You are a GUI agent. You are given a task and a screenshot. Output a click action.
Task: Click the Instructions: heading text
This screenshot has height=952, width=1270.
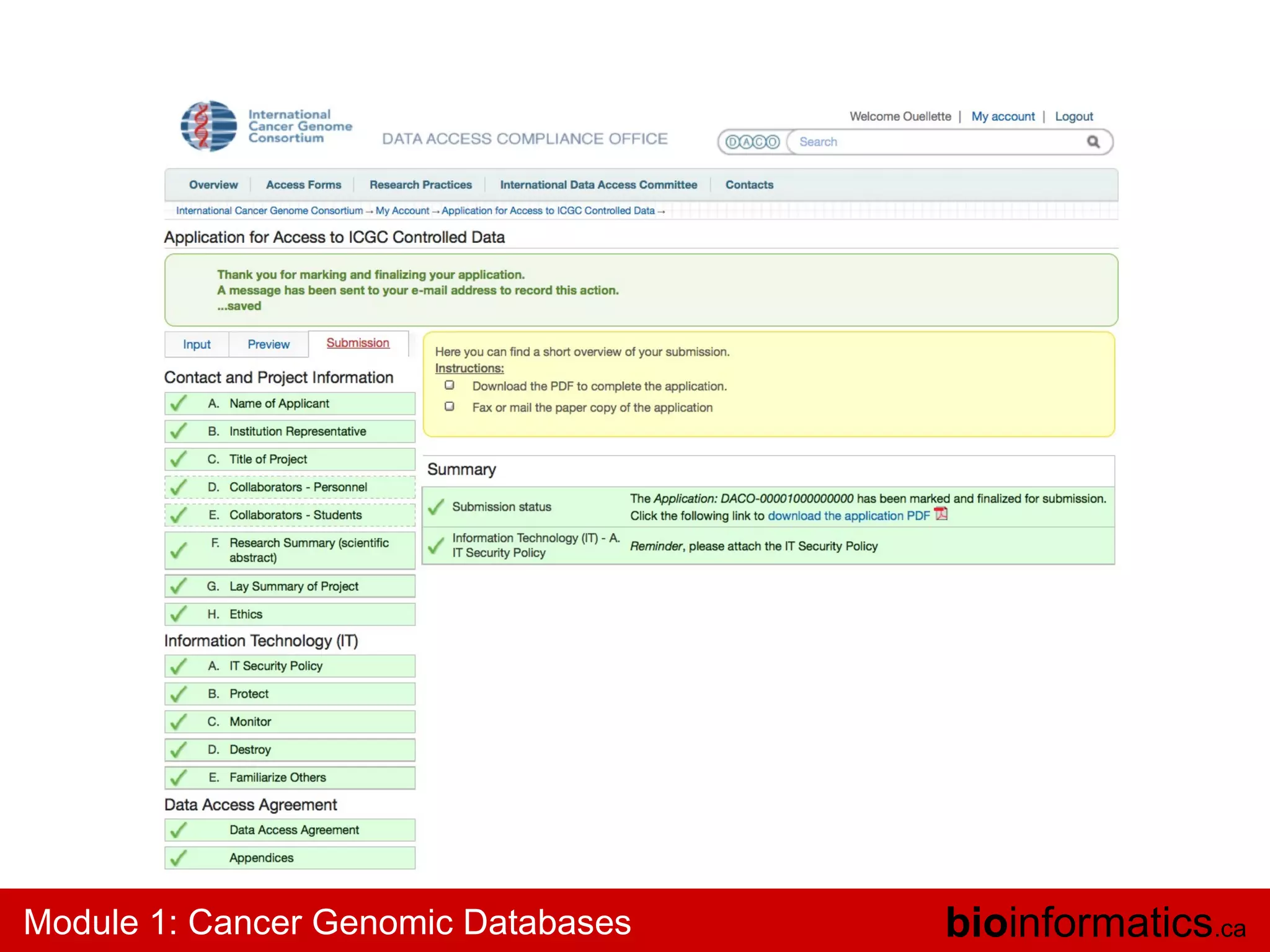pyautogui.click(x=469, y=368)
